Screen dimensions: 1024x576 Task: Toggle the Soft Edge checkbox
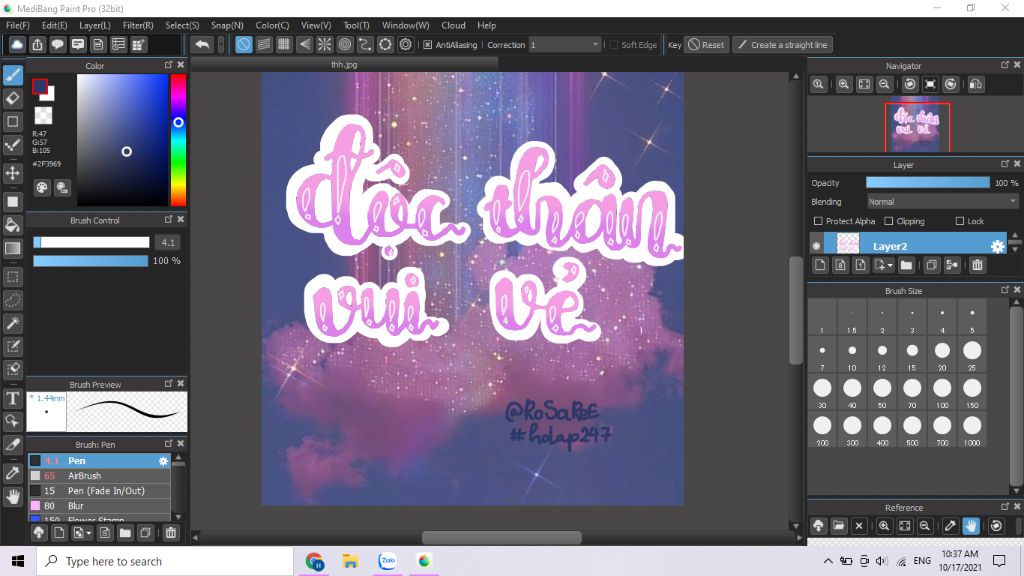613,45
